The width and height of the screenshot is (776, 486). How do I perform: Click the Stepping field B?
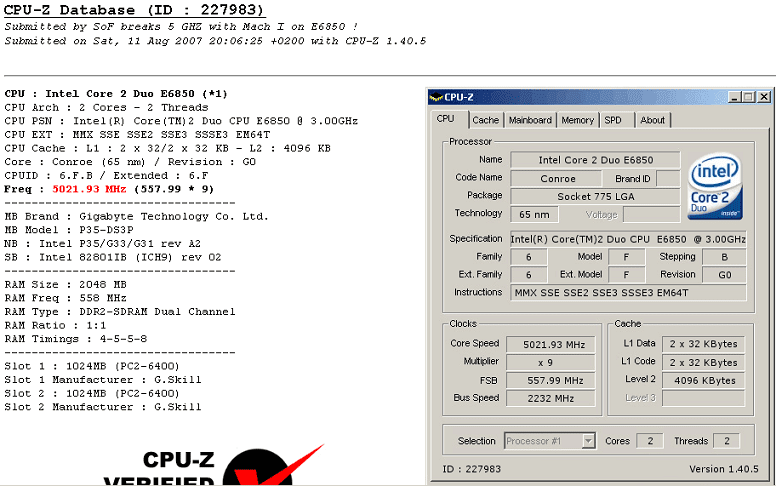pyautogui.click(x=725, y=257)
